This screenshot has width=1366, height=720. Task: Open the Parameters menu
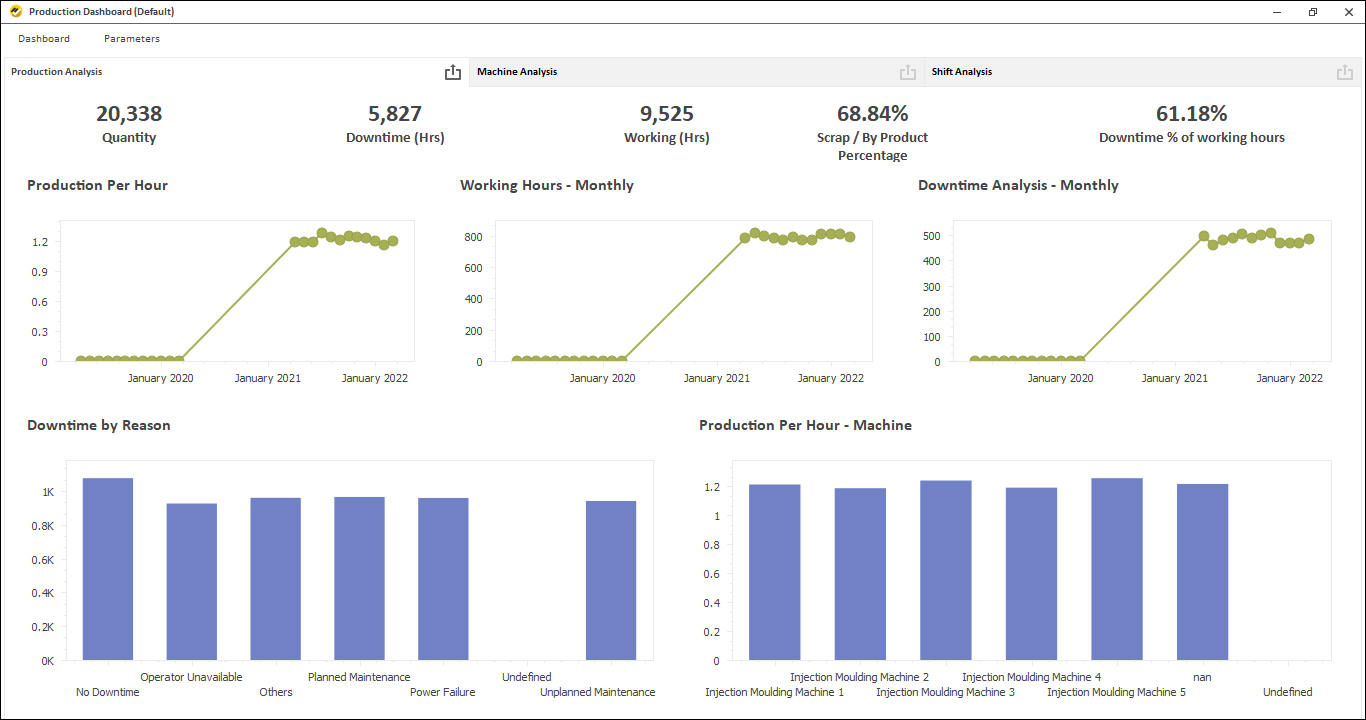point(132,39)
